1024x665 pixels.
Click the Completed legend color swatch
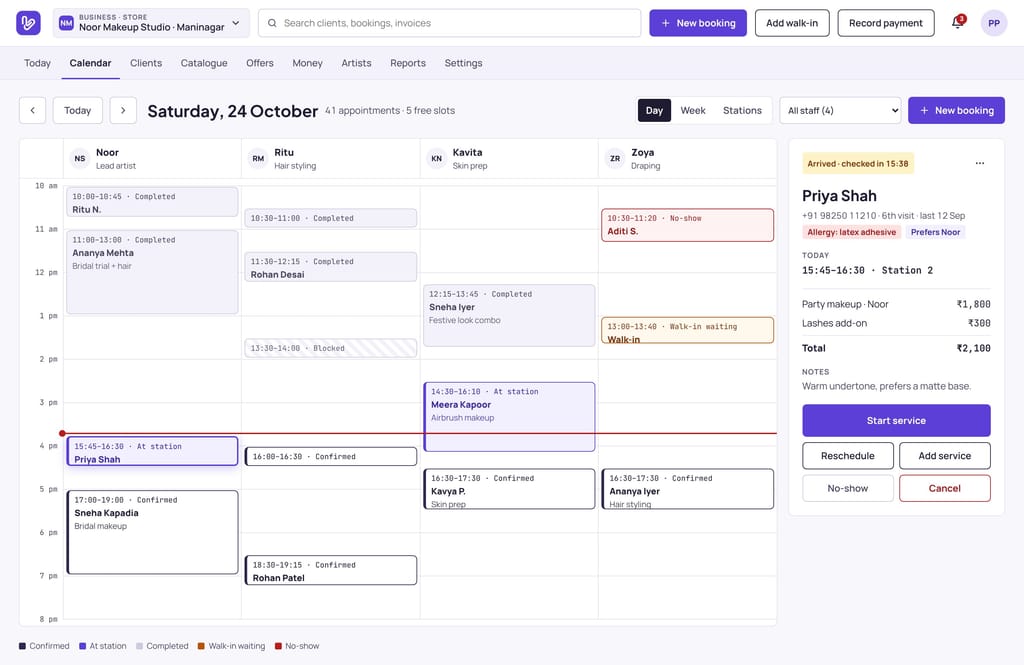[139, 646]
